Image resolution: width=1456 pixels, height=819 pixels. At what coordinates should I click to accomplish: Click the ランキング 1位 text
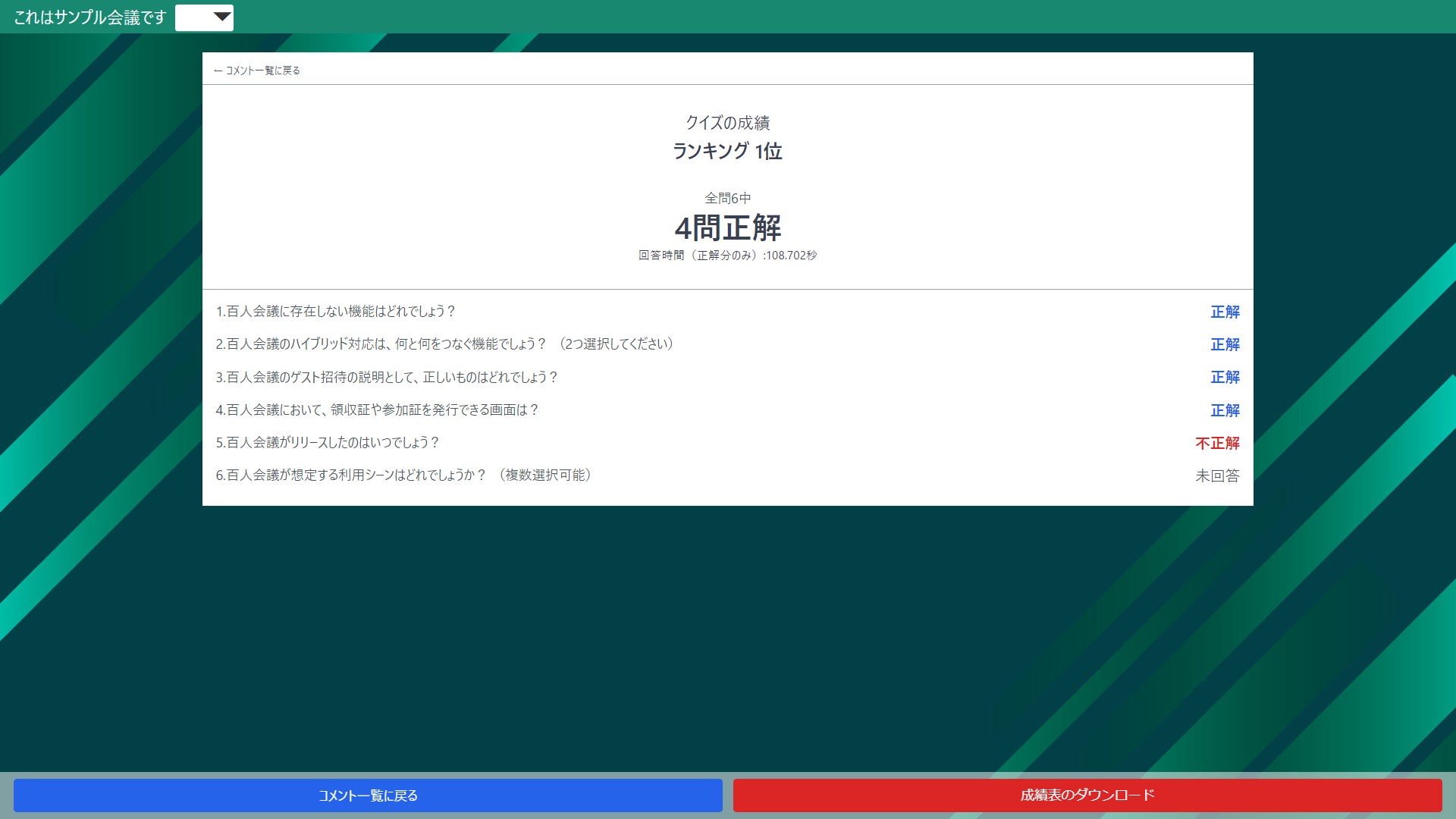pos(727,151)
